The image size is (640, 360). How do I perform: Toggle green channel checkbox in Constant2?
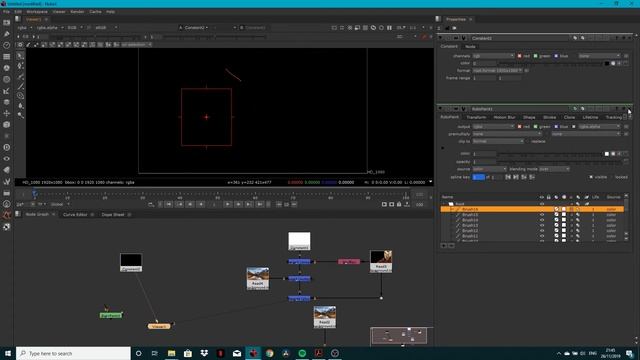[x=536, y=56]
